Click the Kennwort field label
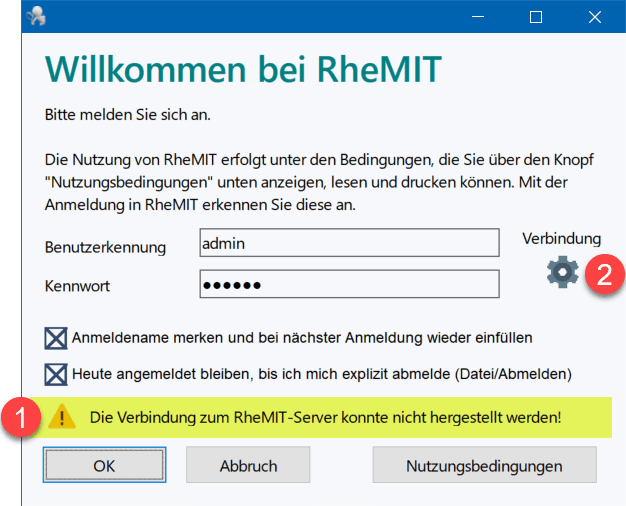 click(77, 286)
